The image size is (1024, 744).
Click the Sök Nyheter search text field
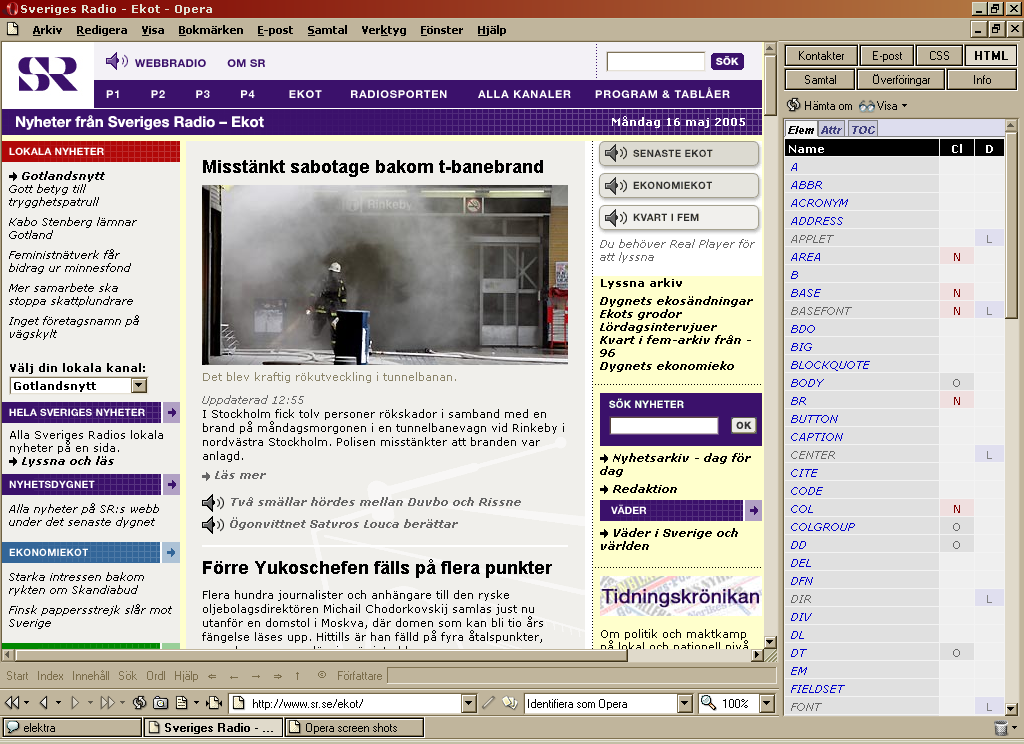pyautogui.click(x=664, y=425)
